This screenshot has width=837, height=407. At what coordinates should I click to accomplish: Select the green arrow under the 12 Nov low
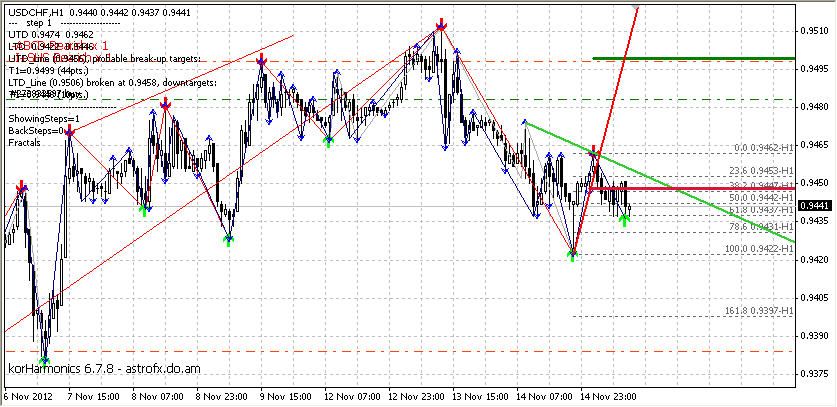(x=328, y=140)
